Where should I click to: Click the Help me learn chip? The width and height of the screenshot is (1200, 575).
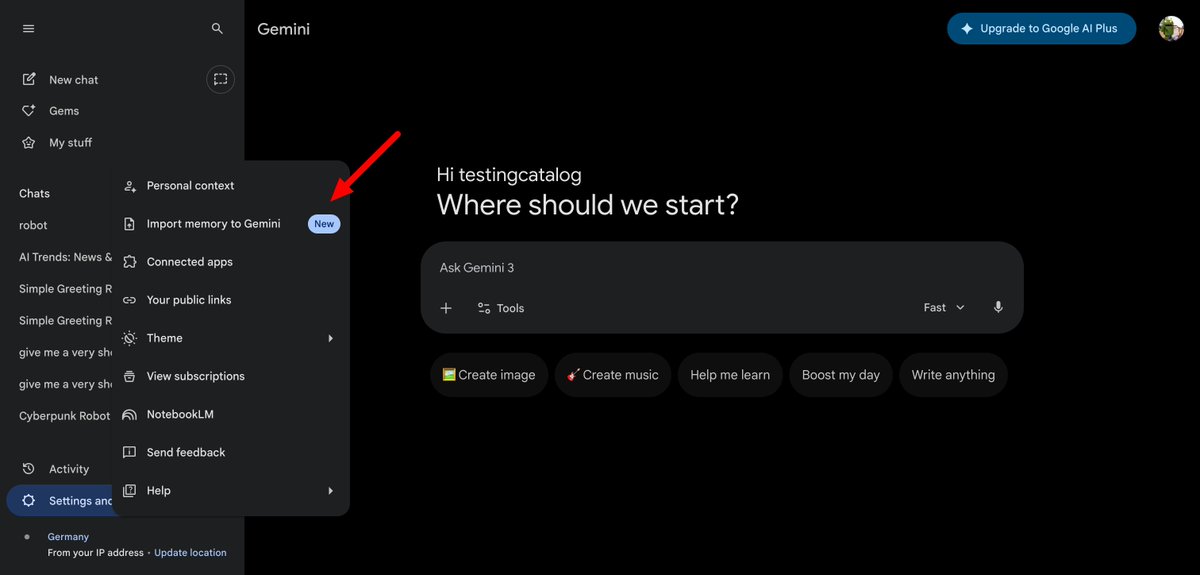click(x=730, y=375)
